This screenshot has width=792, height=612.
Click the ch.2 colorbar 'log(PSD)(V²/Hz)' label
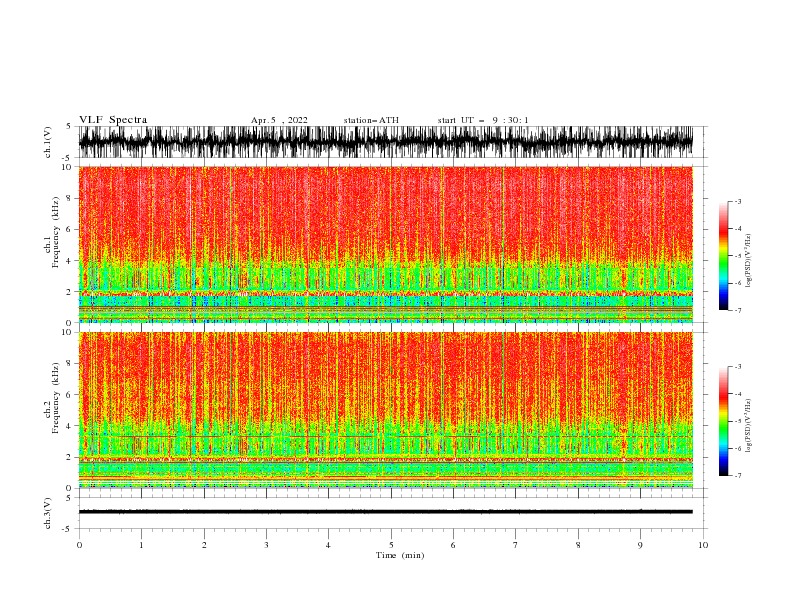tap(748, 426)
